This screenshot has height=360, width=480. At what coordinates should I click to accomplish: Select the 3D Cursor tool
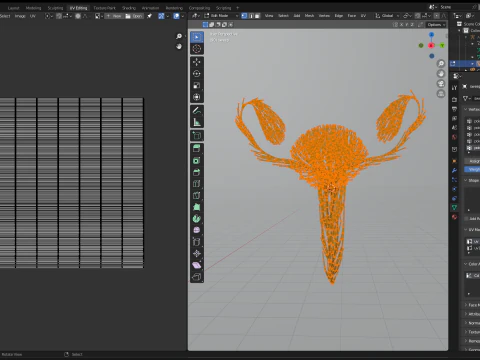point(197,49)
